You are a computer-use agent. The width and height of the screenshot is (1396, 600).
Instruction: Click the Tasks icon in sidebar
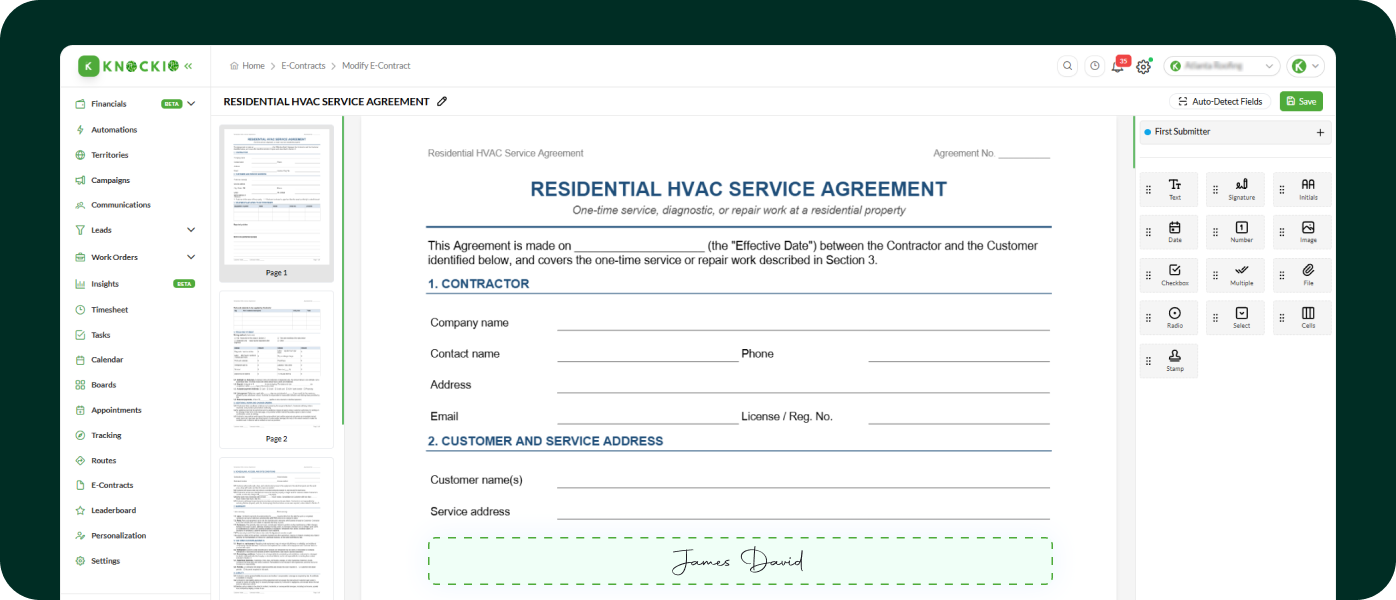tap(81, 335)
